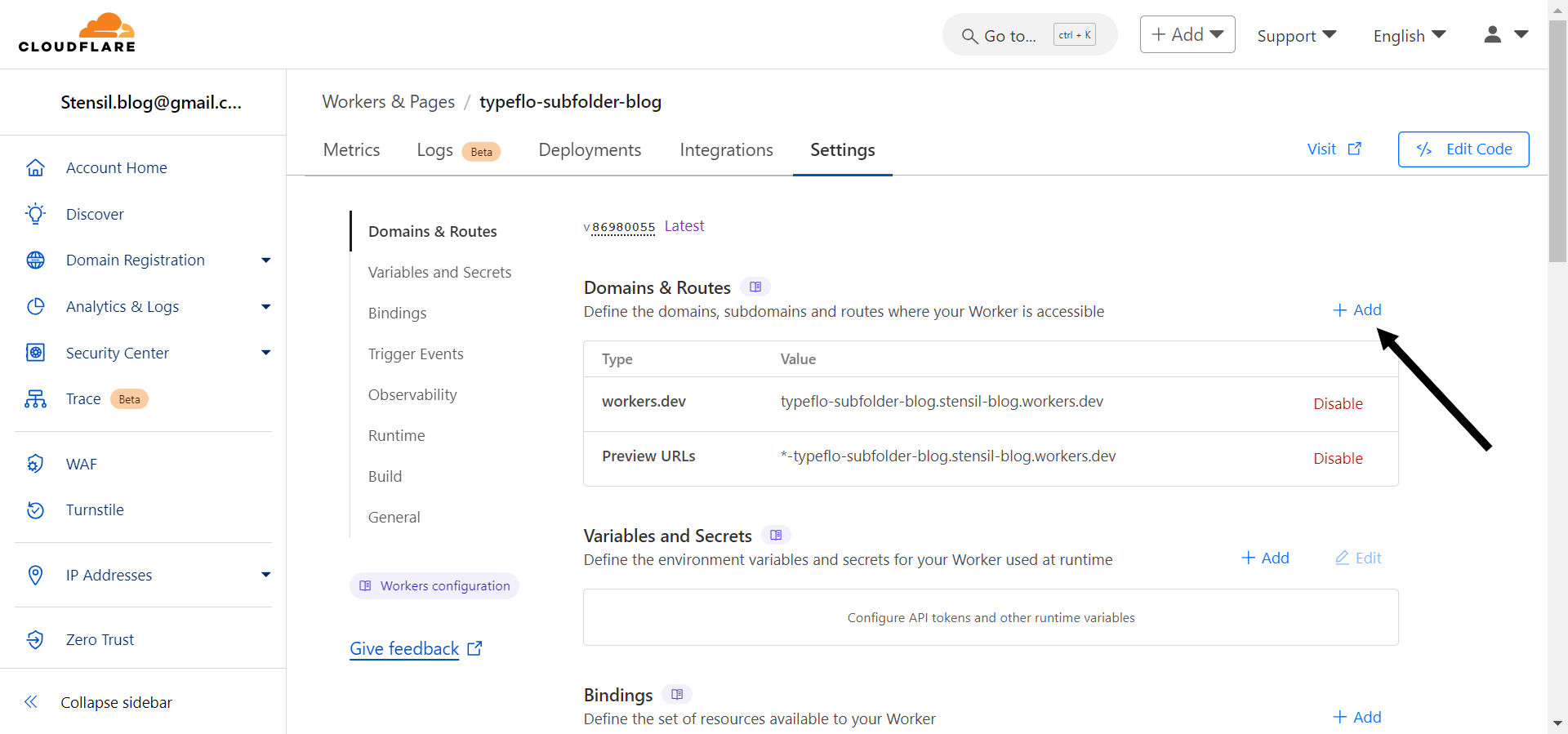Click the Discover lightbulb icon

click(x=35, y=214)
